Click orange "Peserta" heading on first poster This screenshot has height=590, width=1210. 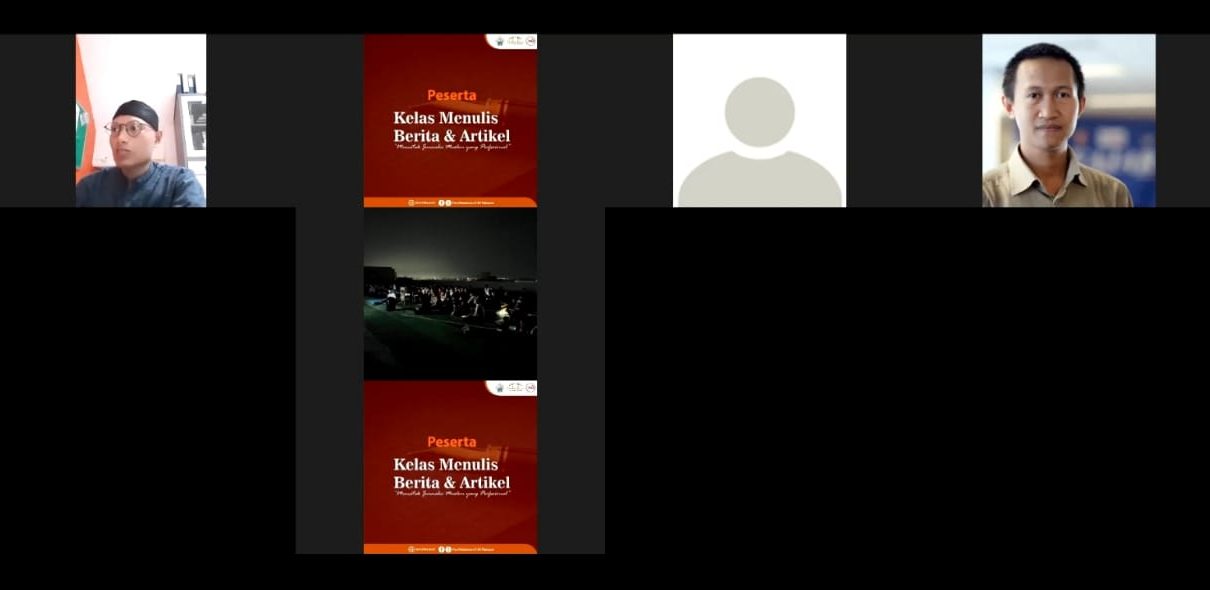point(451,95)
